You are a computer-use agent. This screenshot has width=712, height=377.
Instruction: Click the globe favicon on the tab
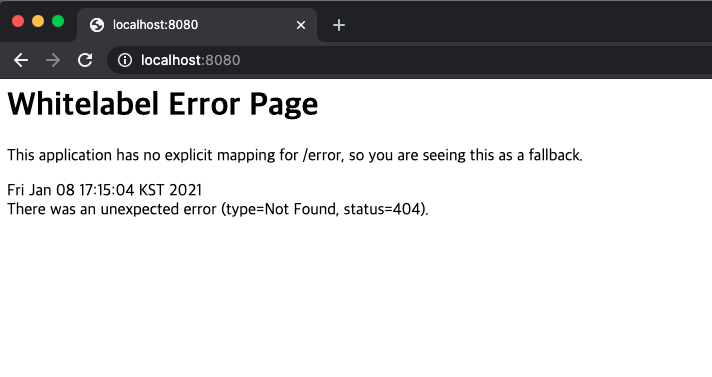(97, 25)
